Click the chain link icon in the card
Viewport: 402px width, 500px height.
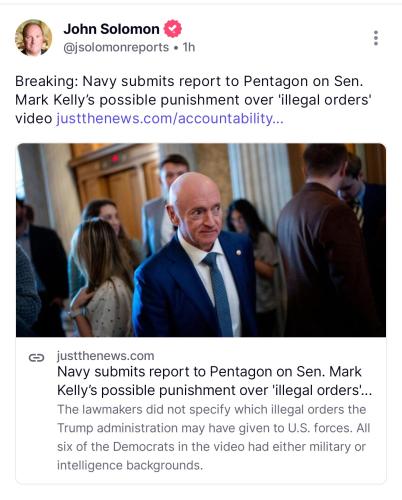click(36, 358)
